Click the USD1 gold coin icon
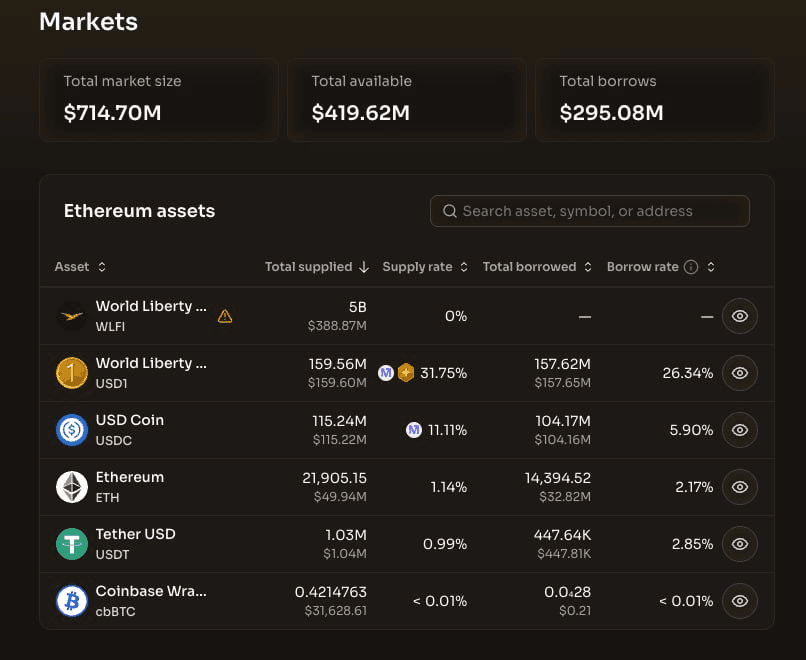 pyautogui.click(x=72, y=373)
